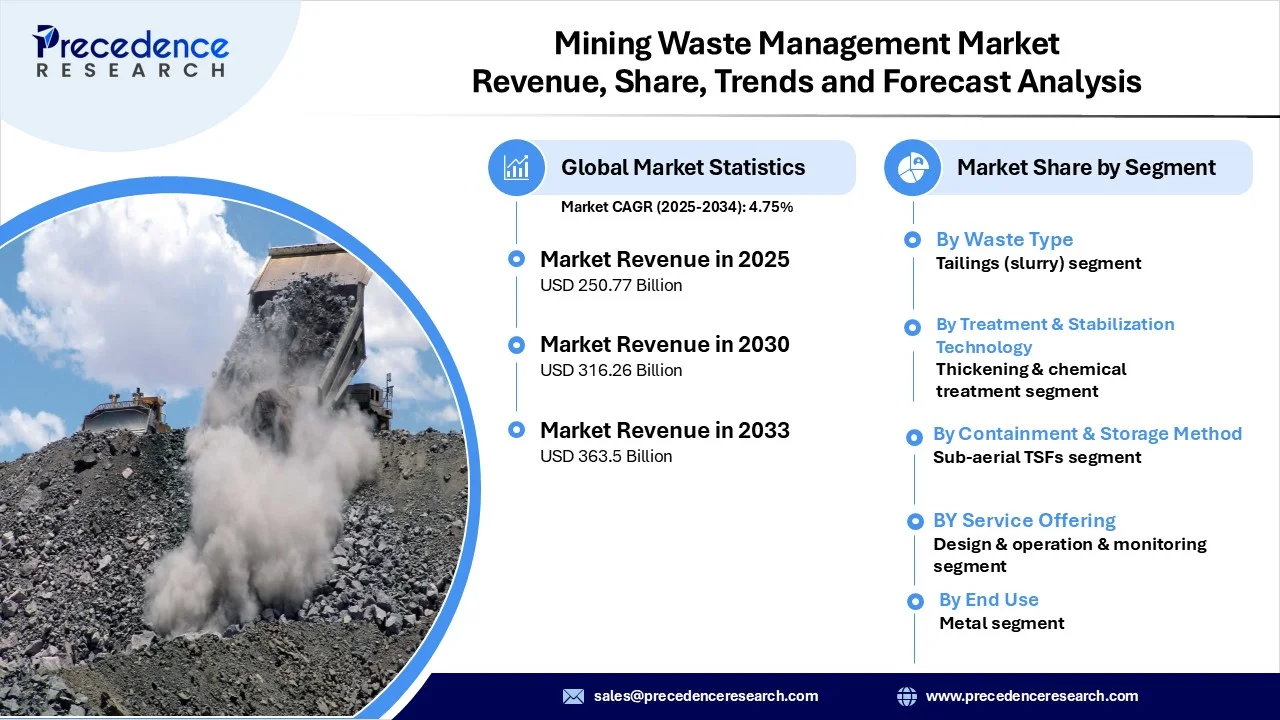Click the pie chart segment icon
This screenshot has width=1280, height=720.
coord(912,167)
